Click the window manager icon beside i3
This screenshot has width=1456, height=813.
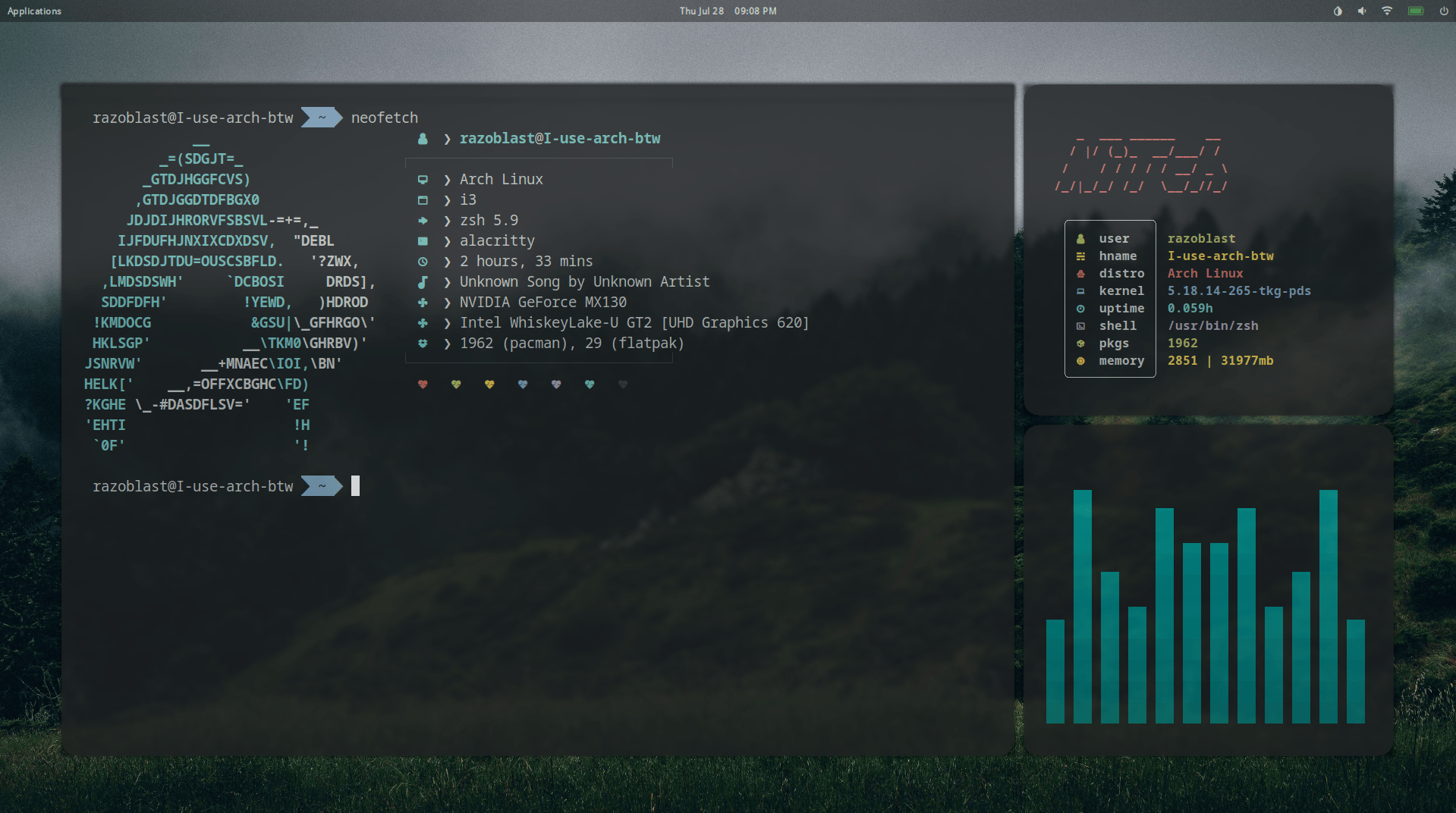[423, 200]
